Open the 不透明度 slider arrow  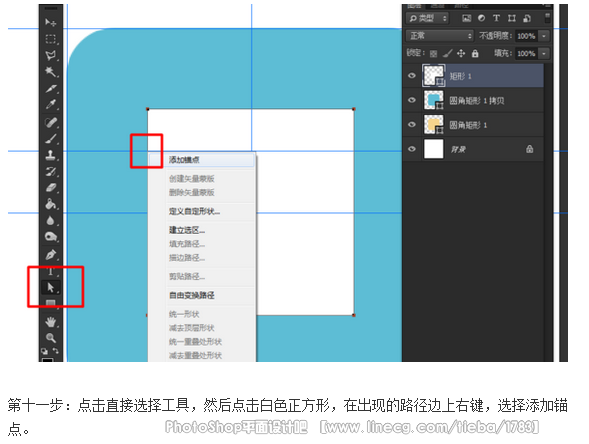544,36
